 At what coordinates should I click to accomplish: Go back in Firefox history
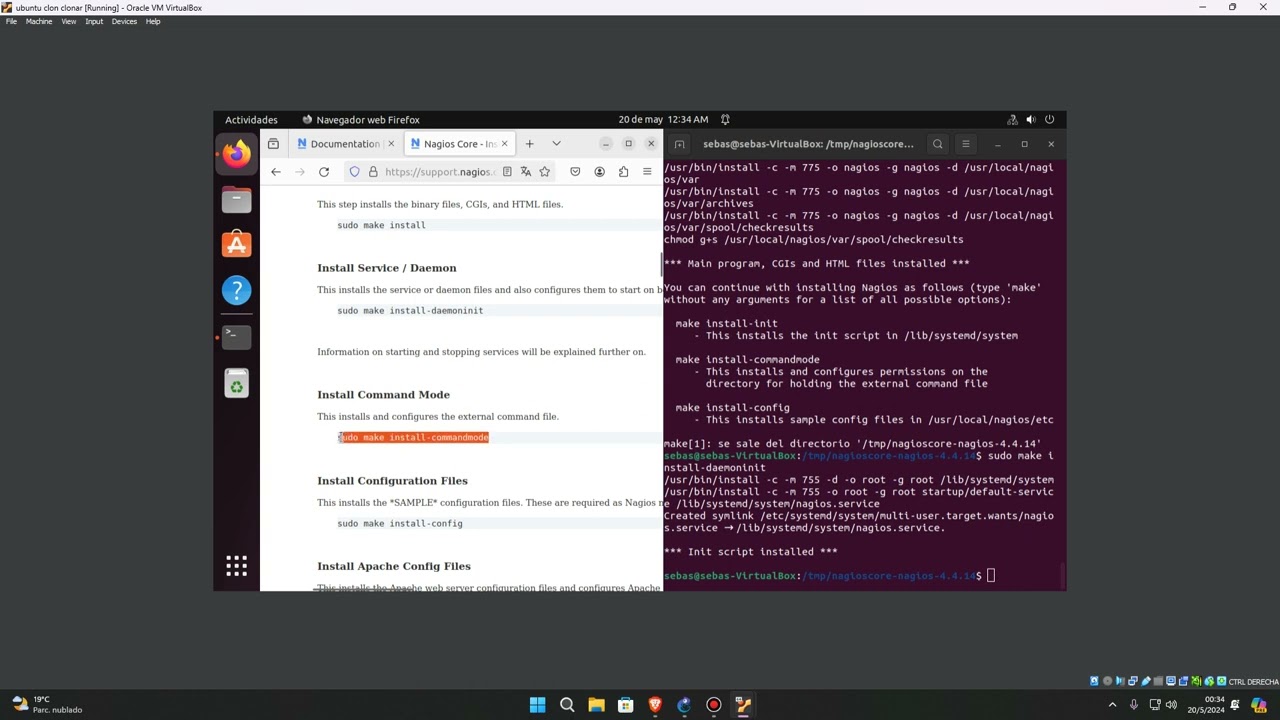coord(276,172)
